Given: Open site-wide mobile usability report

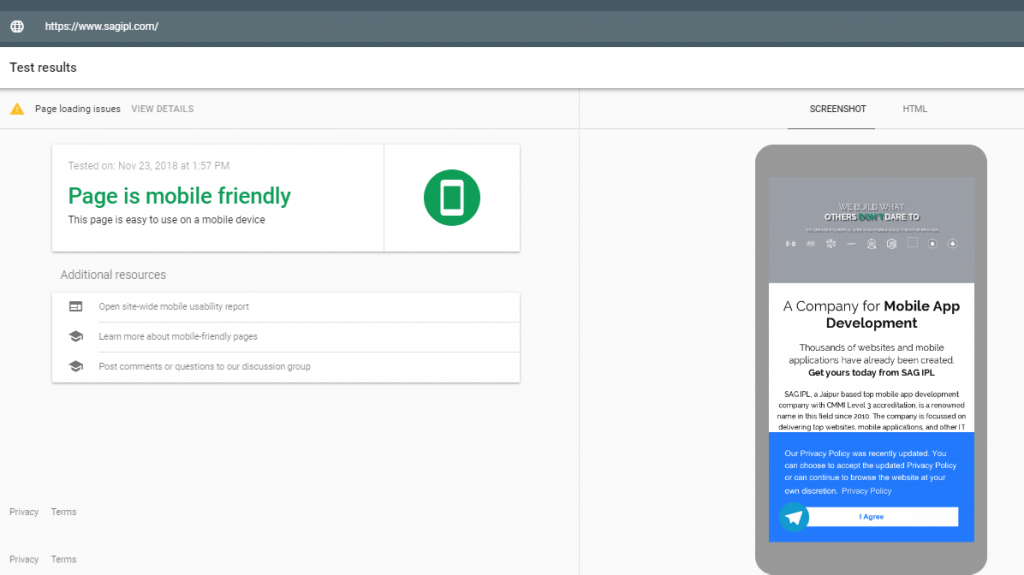Looking at the screenshot, I should 174,307.
